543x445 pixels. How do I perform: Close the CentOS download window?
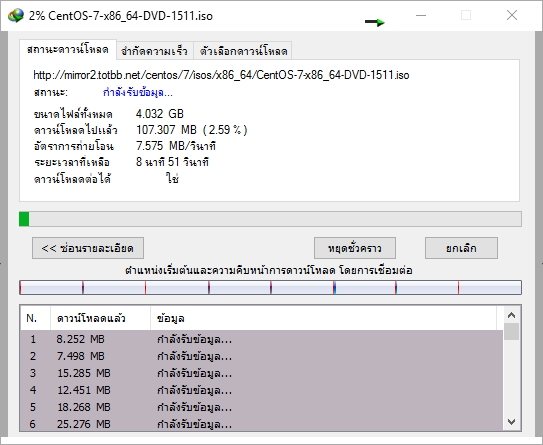[512, 15]
